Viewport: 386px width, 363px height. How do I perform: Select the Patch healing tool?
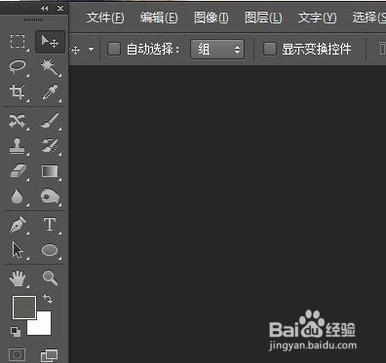coord(17,120)
